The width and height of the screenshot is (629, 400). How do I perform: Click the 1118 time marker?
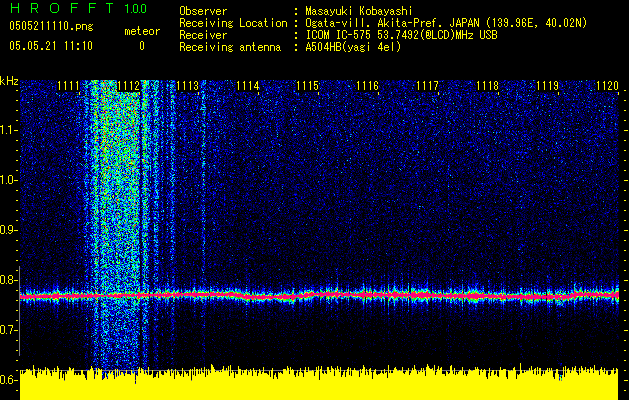(488, 86)
